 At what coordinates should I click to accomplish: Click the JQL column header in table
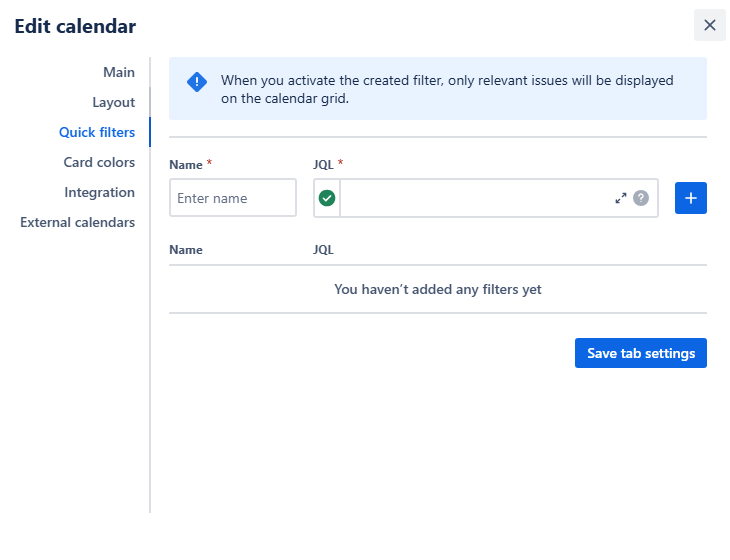[323, 250]
